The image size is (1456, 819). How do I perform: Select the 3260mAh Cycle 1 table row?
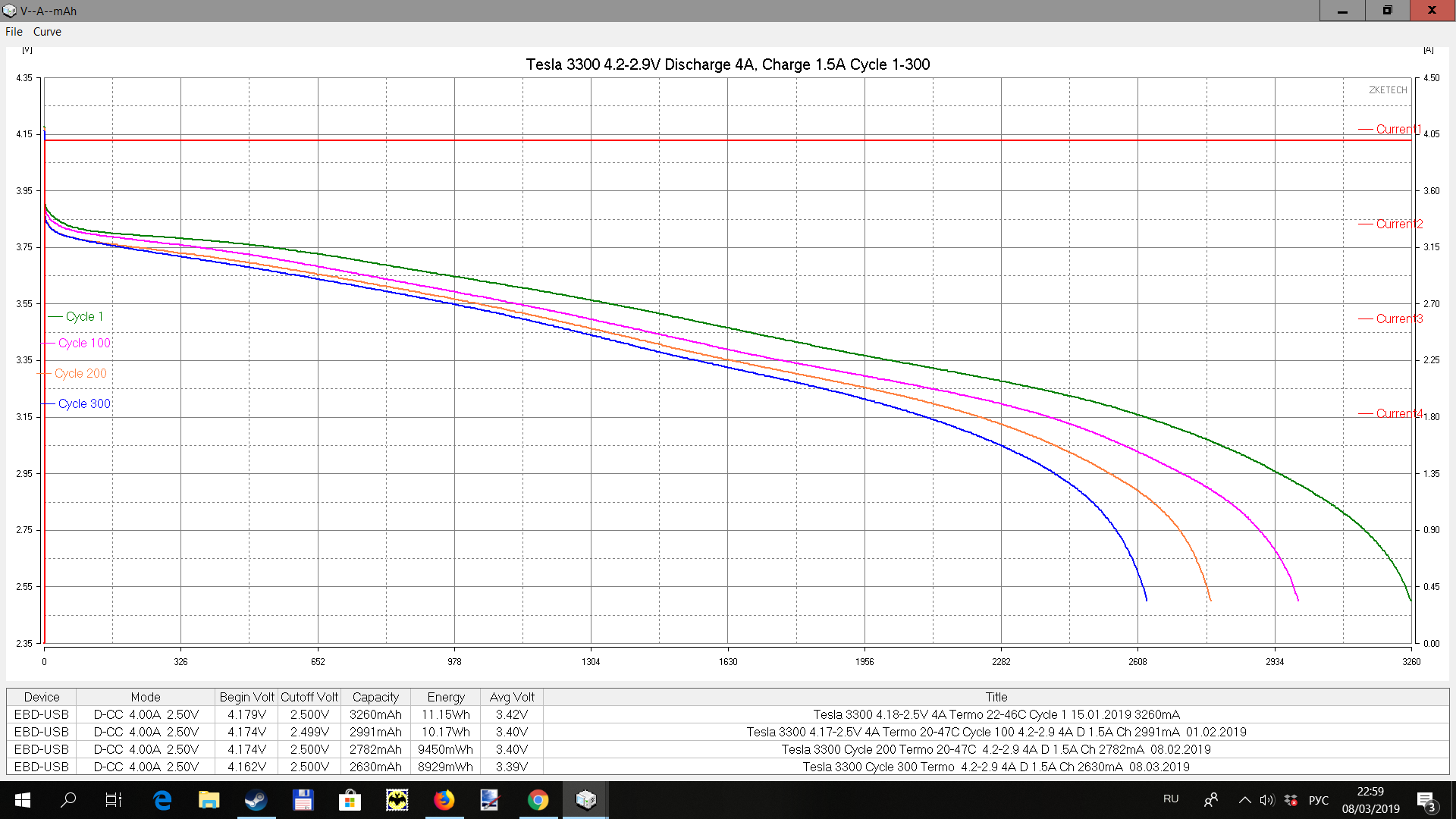(375, 714)
